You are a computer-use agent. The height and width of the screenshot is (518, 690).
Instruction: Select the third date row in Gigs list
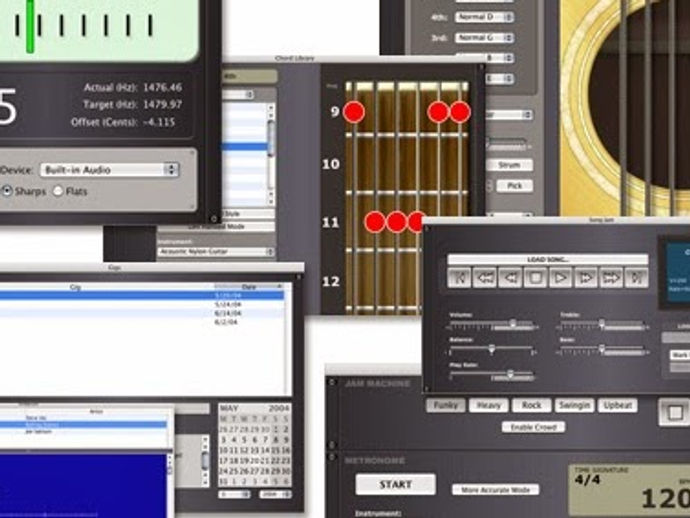(x=142, y=313)
